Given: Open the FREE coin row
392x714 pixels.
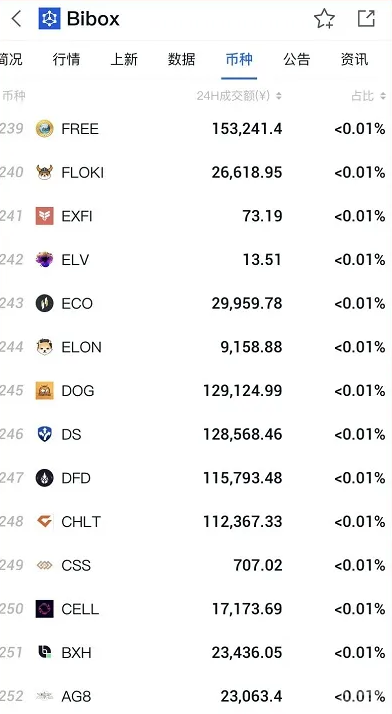Looking at the screenshot, I should click(196, 129).
